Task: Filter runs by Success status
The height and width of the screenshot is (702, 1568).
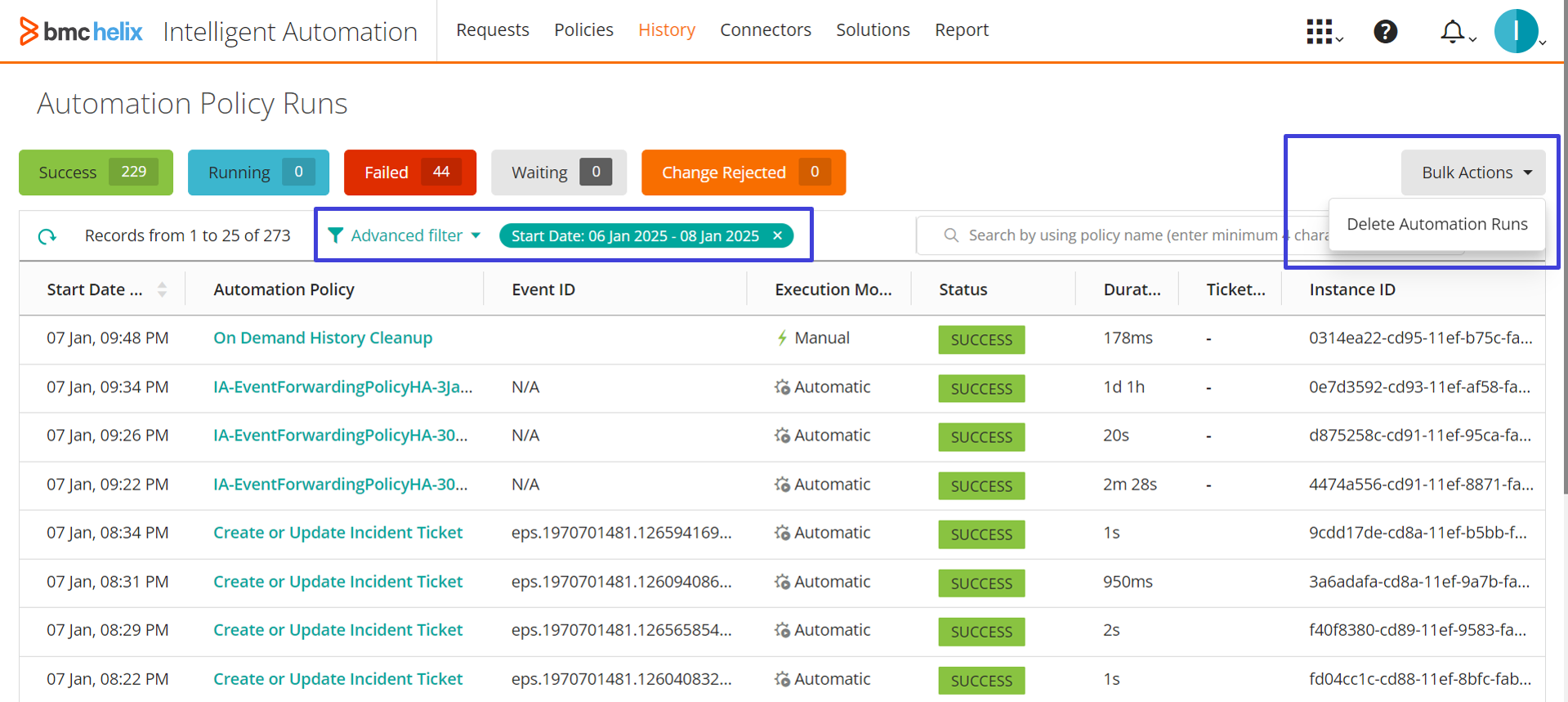Action: pos(96,172)
